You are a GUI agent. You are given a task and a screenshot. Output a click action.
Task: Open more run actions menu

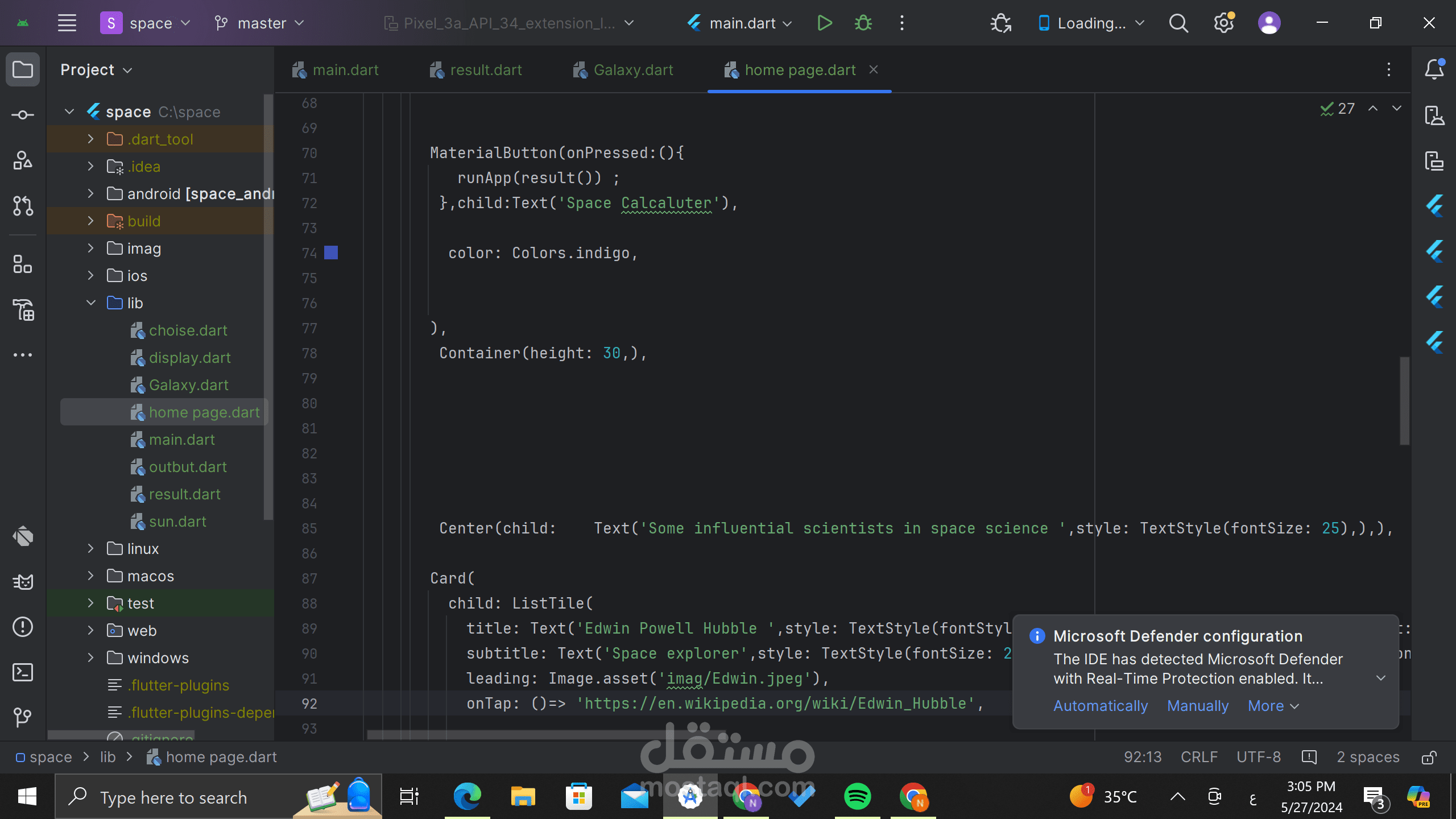click(902, 23)
